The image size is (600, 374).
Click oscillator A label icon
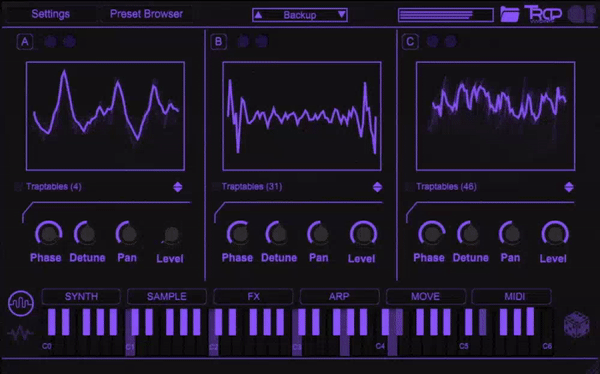click(25, 42)
